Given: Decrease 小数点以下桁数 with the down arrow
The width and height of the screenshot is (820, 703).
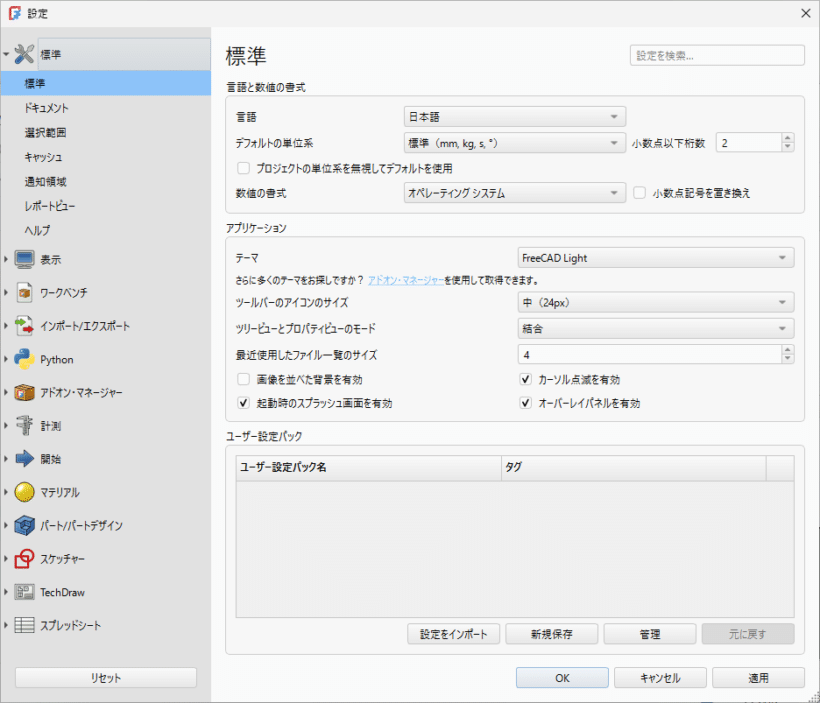Looking at the screenshot, I should click(788, 148).
